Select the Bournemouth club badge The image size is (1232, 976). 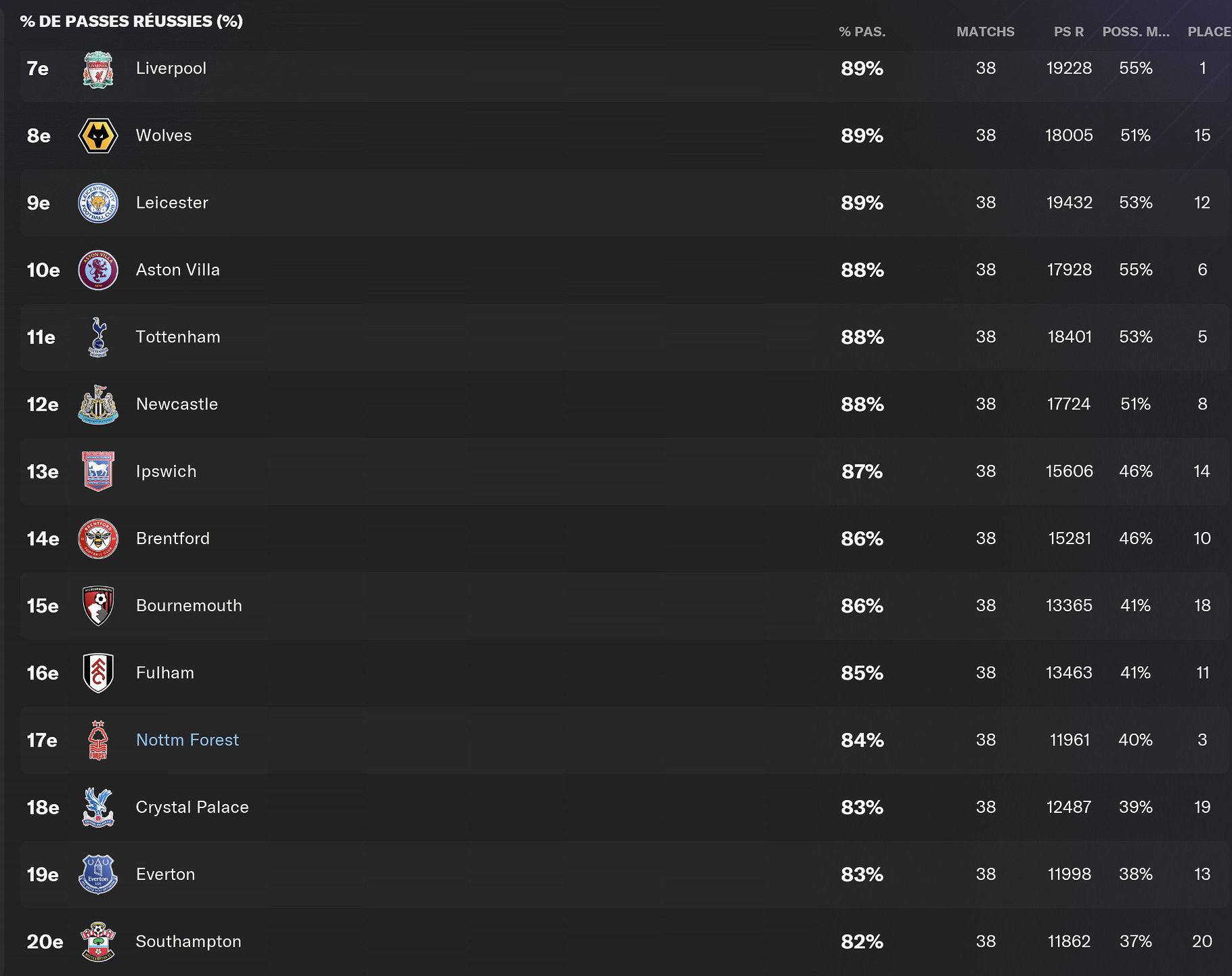coord(98,606)
